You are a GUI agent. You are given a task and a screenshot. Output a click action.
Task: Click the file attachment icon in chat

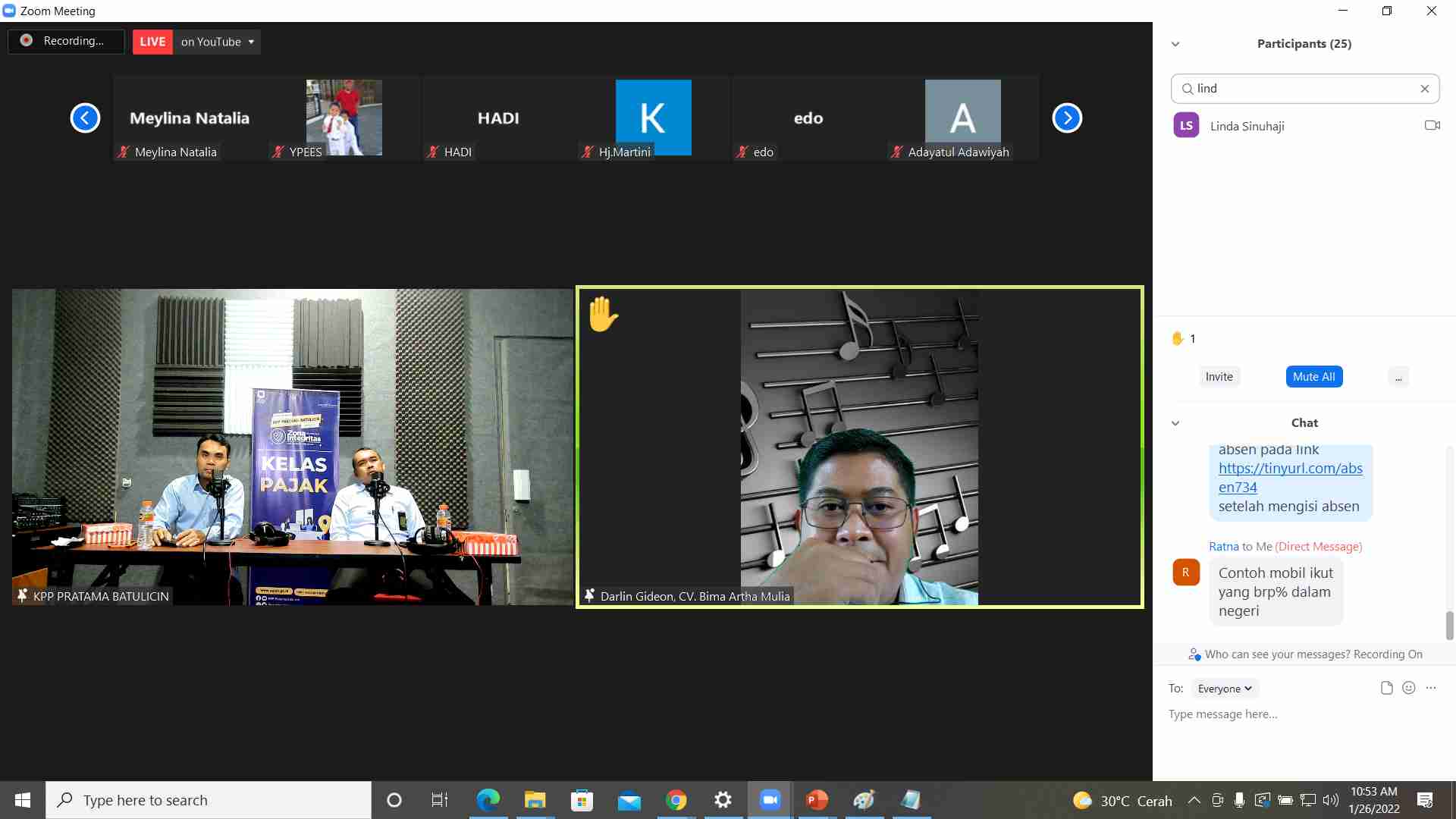tap(1386, 688)
